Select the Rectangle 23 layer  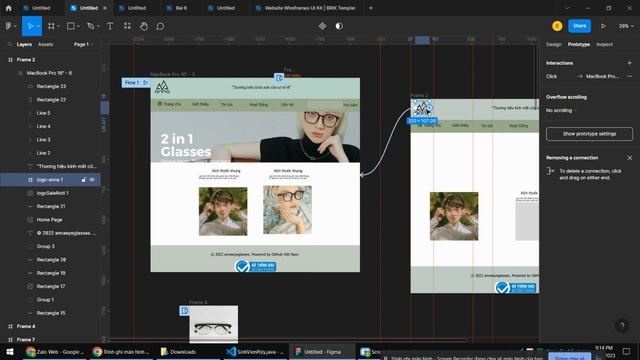point(51,87)
